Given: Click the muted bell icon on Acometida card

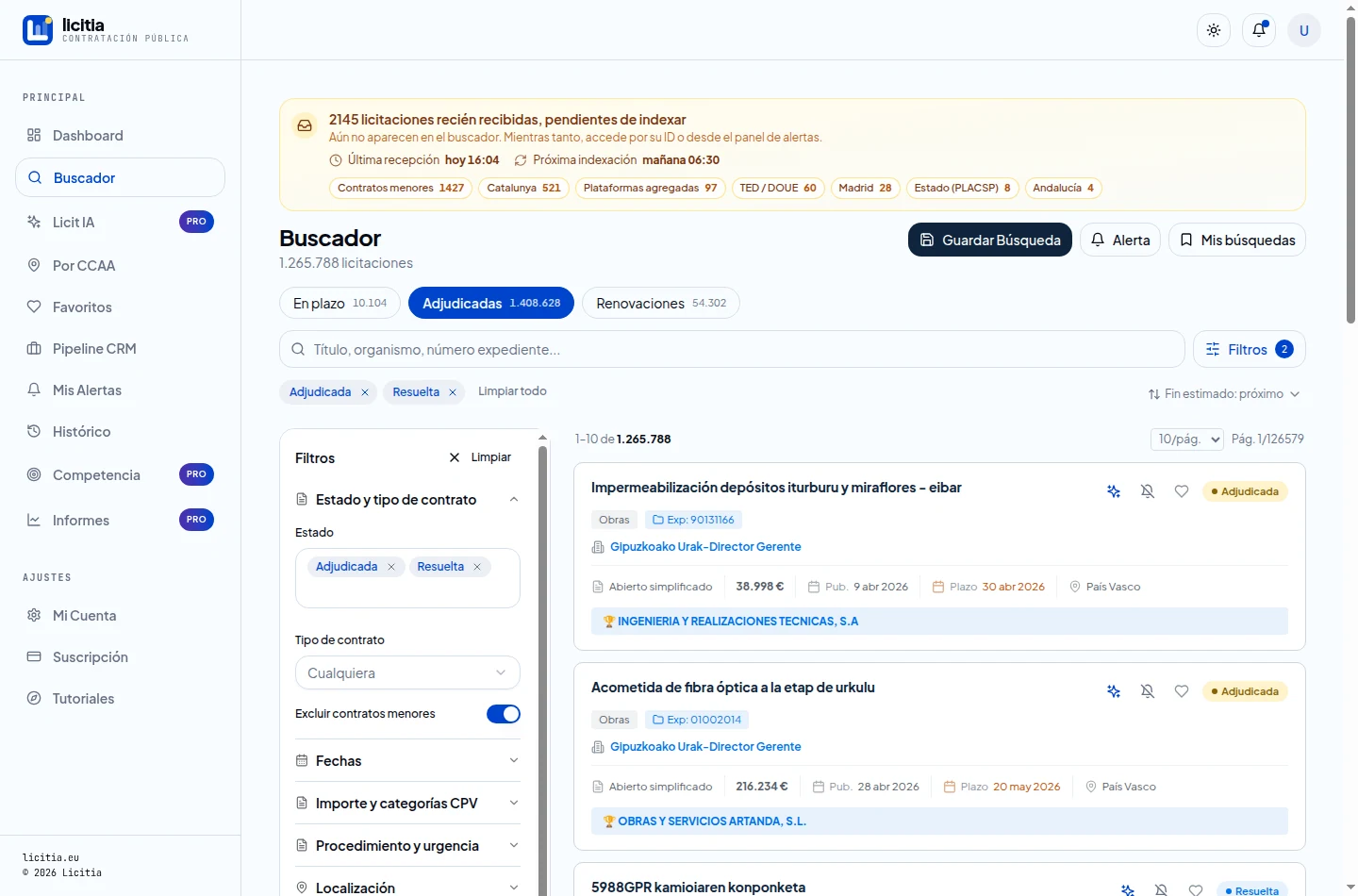Looking at the screenshot, I should (x=1148, y=691).
